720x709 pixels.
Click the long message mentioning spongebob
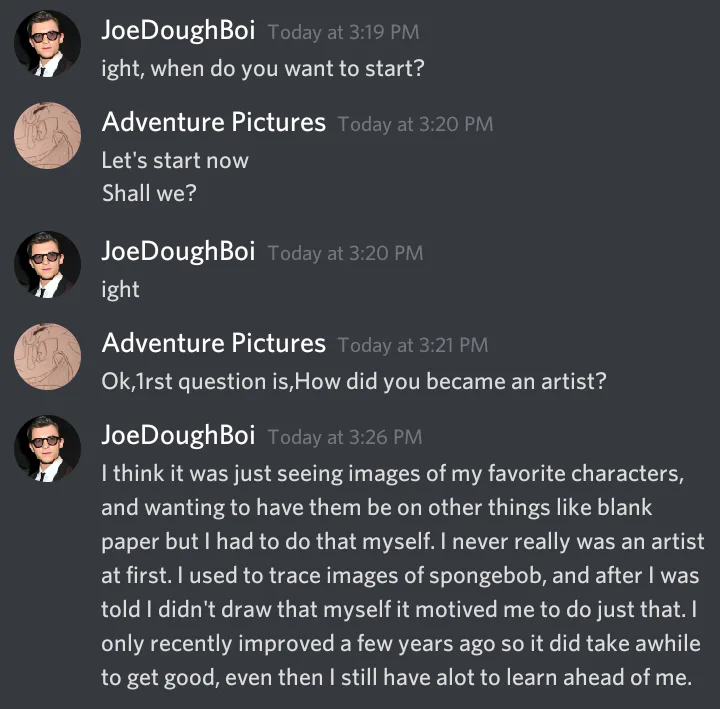coord(400,575)
